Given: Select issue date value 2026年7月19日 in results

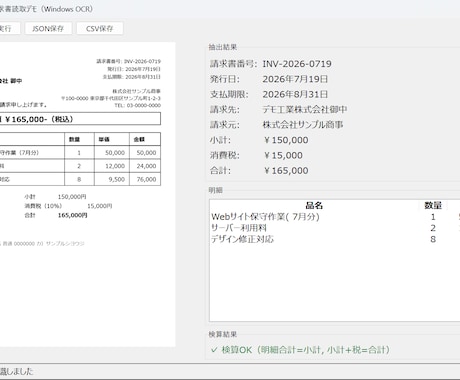Looking at the screenshot, I should (295, 79).
